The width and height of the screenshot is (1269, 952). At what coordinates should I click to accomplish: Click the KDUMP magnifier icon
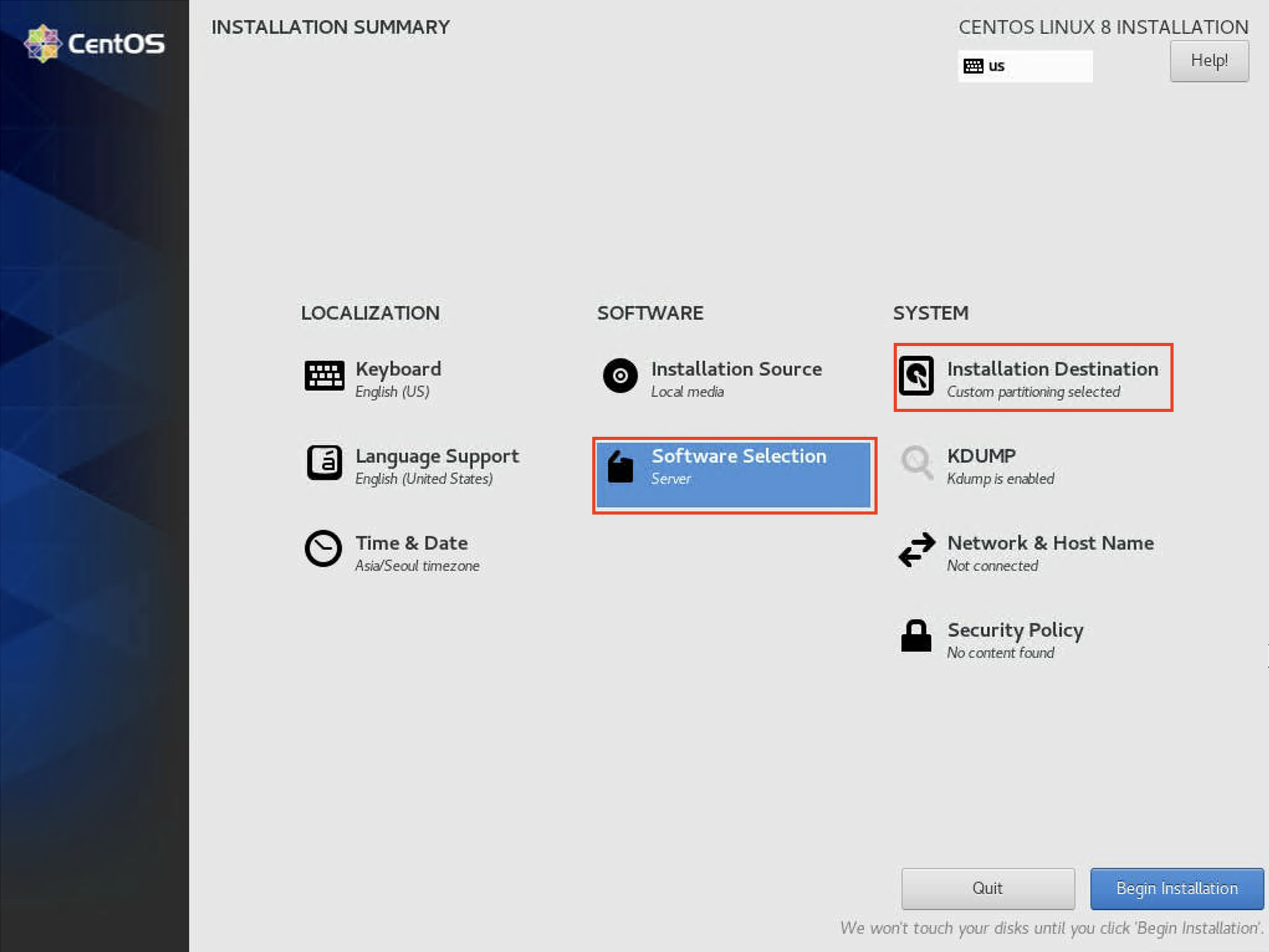coord(916,462)
